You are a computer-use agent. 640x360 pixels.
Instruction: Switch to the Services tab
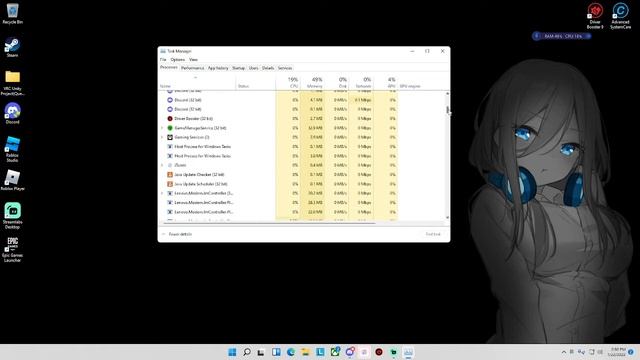285,68
